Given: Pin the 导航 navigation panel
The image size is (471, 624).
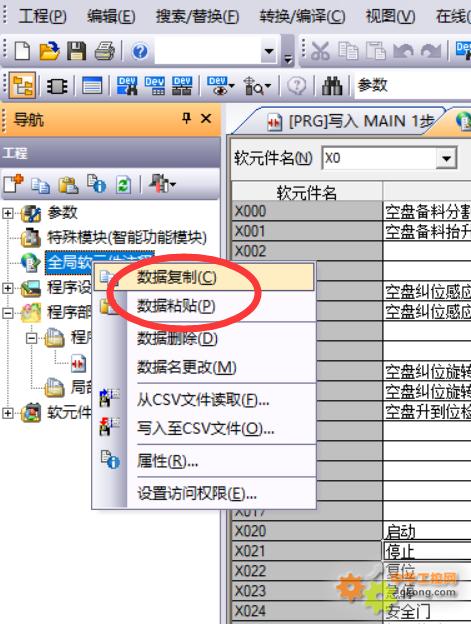Looking at the screenshot, I should 186,118.
